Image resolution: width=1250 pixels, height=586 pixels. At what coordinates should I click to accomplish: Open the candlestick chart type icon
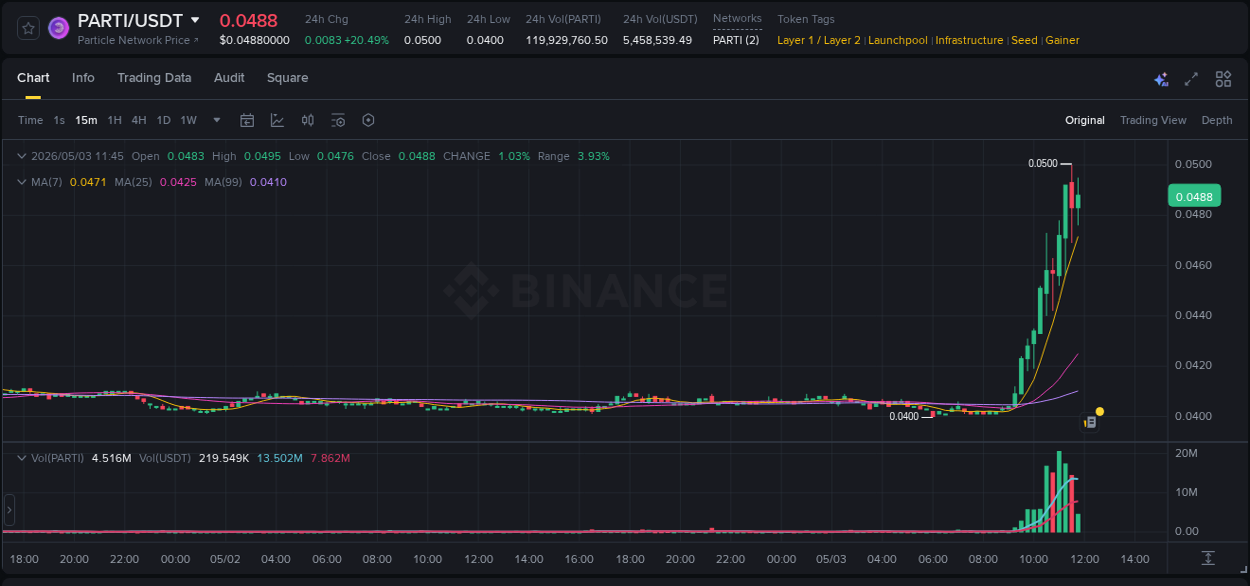coord(308,120)
